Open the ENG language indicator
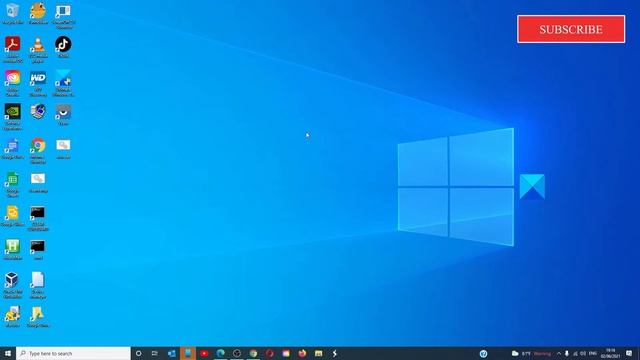Viewport: 640px width, 360px height. click(x=593, y=353)
